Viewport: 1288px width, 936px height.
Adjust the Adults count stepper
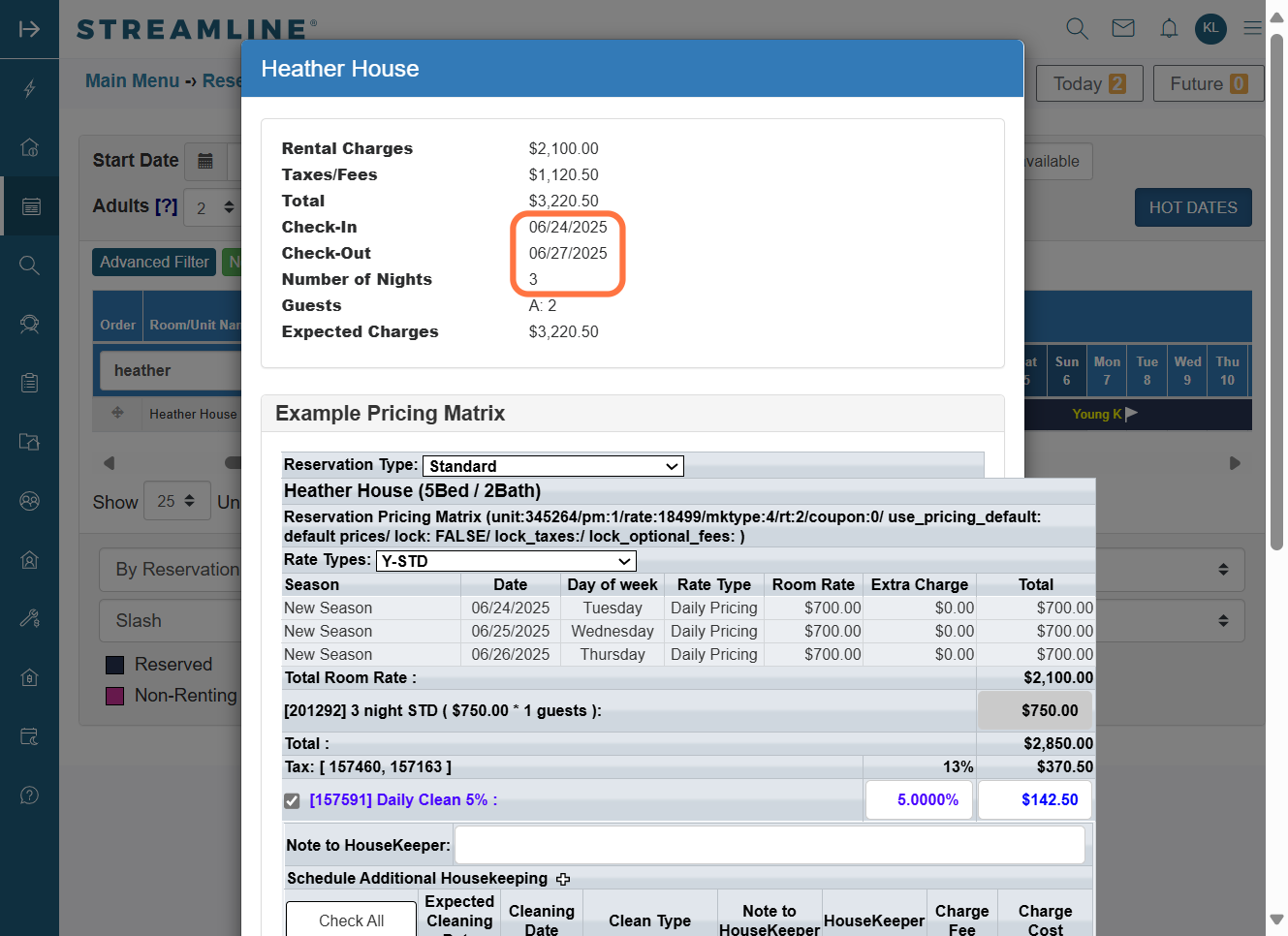pyautogui.click(x=229, y=206)
